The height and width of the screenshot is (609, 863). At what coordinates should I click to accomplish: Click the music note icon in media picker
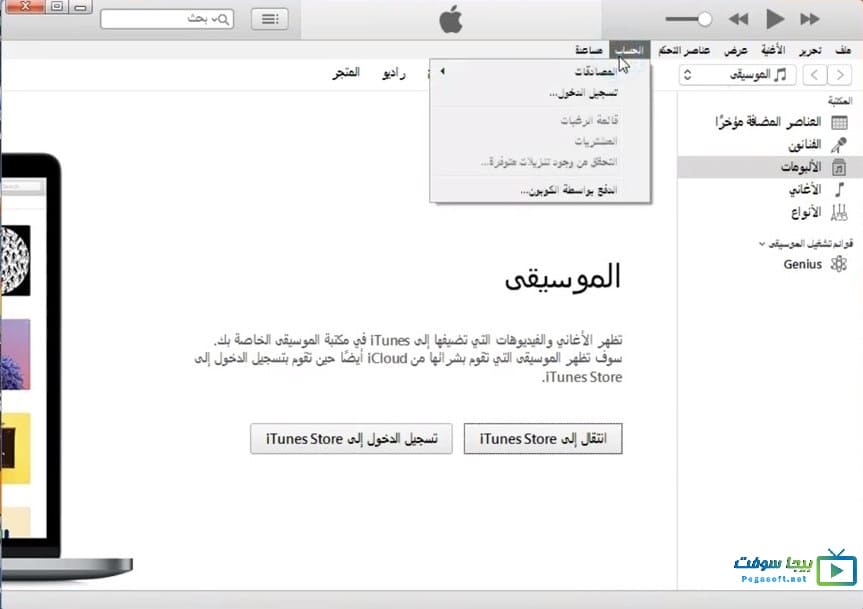(780, 74)
